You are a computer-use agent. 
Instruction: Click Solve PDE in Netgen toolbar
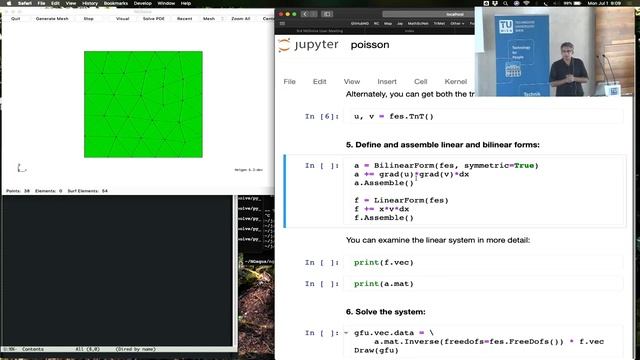click(x=153, y=19)
